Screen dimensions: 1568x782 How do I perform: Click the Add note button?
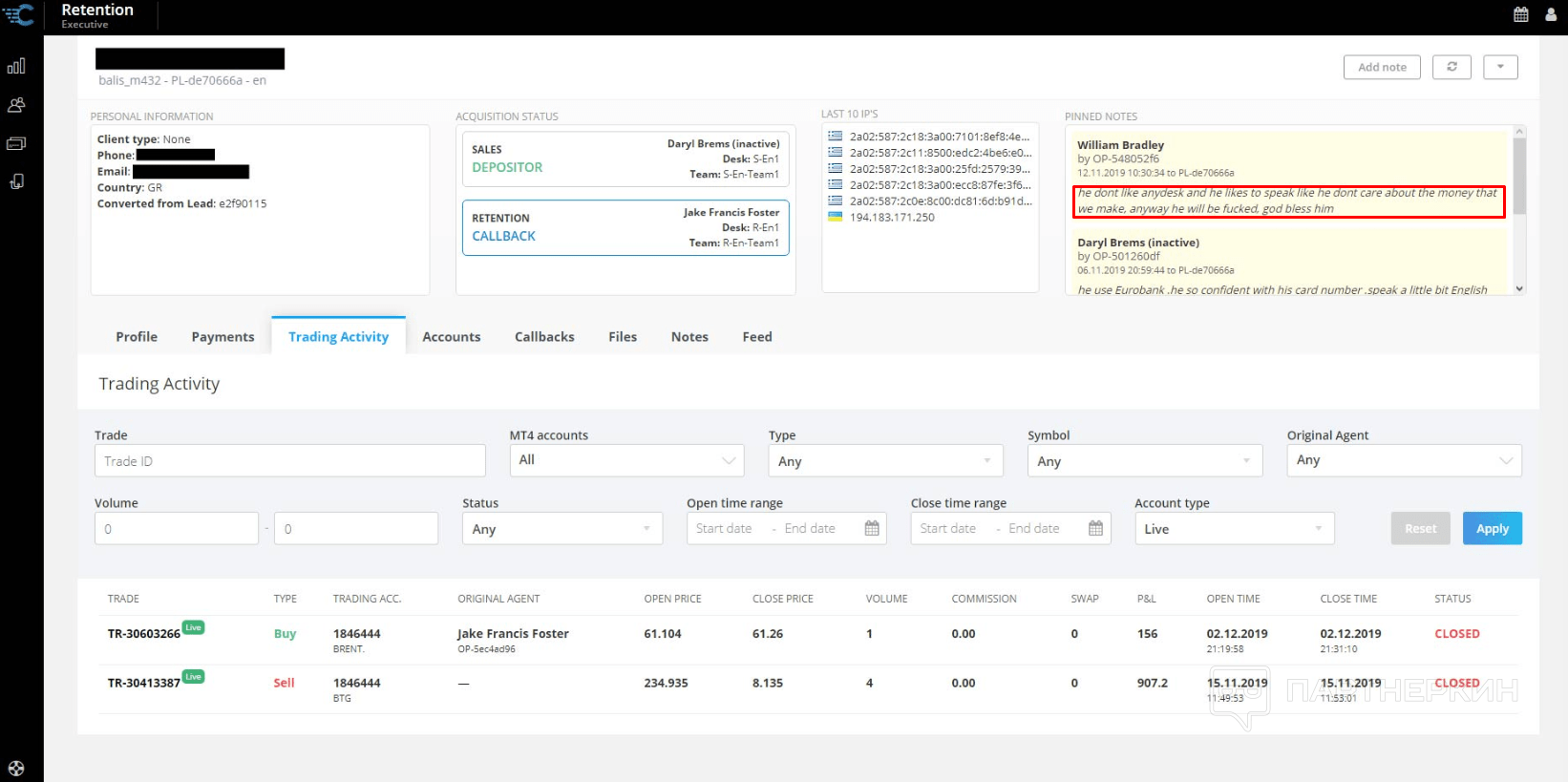tap(1382, 67)
